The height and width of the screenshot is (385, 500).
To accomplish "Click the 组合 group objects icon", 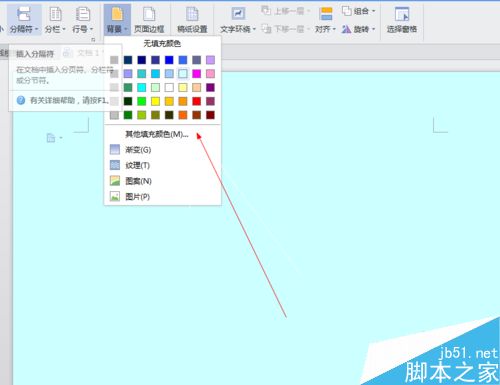I will (347, 11).
